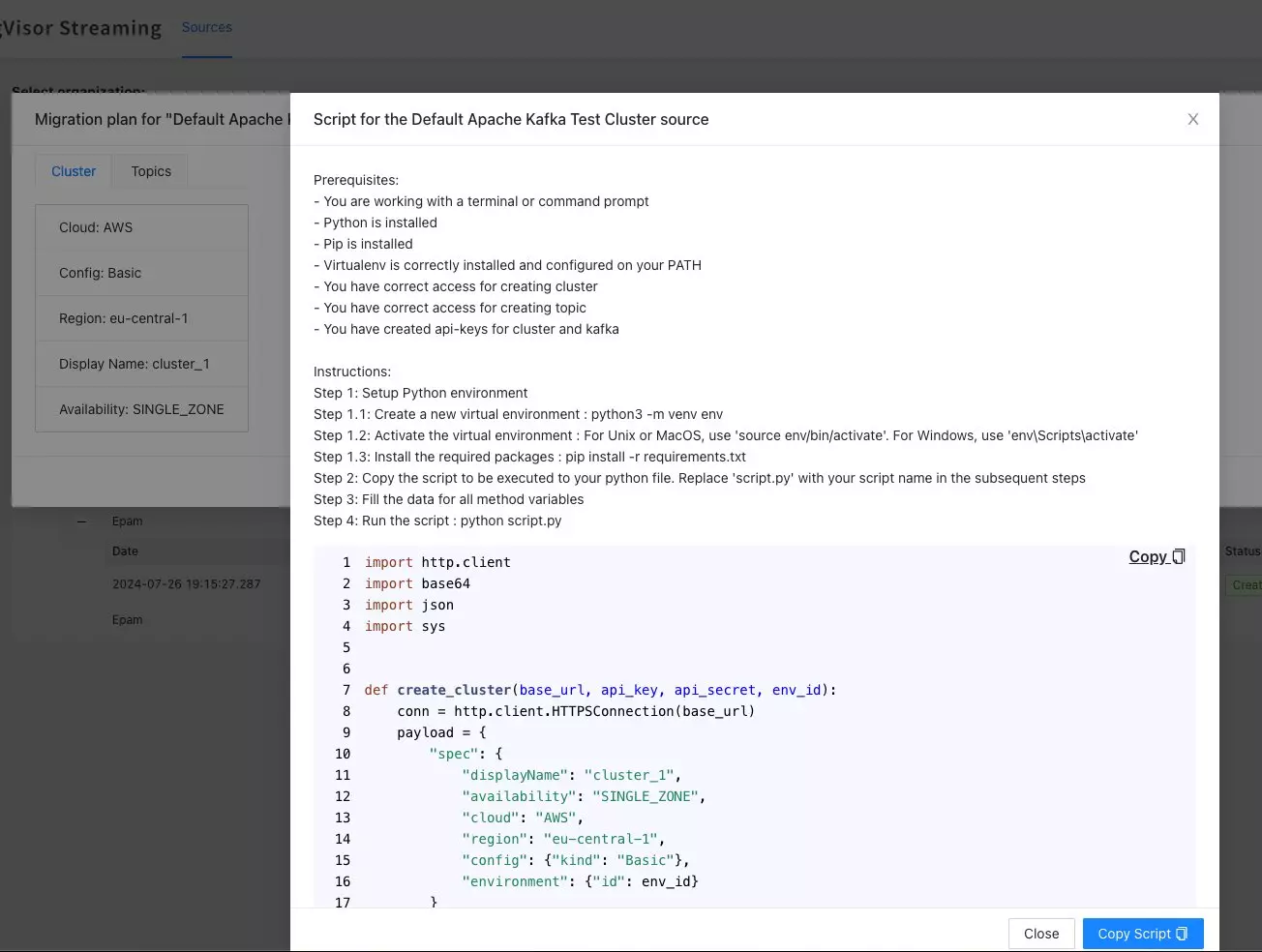The width and height of the screenshot is (1262, 952).
Task: Click the 'payload = {' code line
Action: (x=441, y=732)
